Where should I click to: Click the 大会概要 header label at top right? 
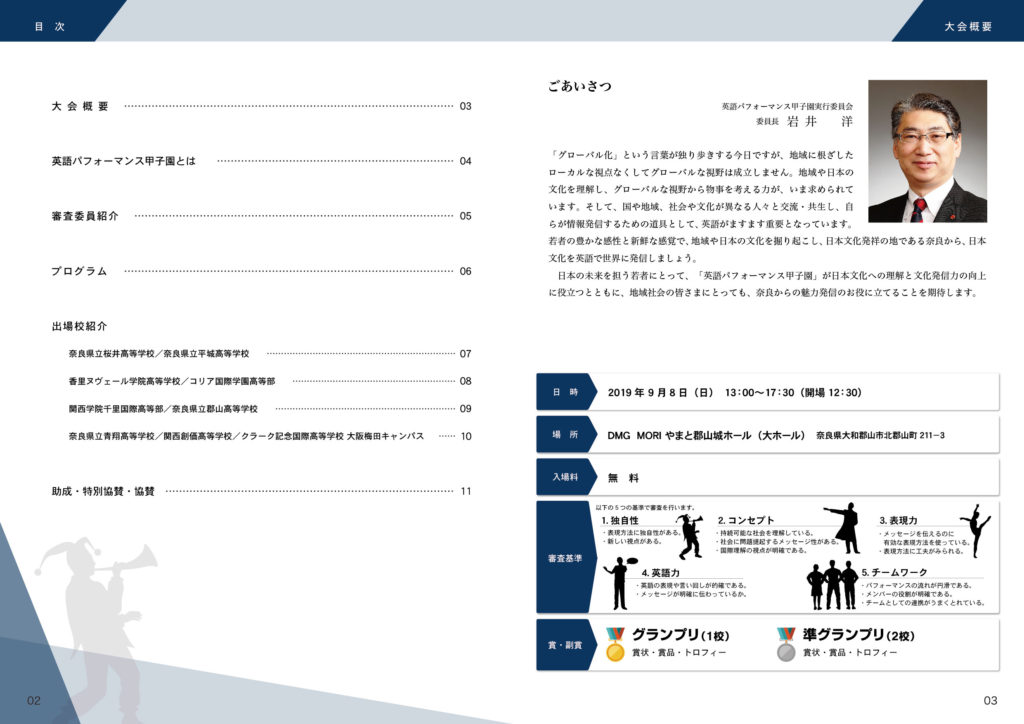pyautogui.click(x=968, y=27)
